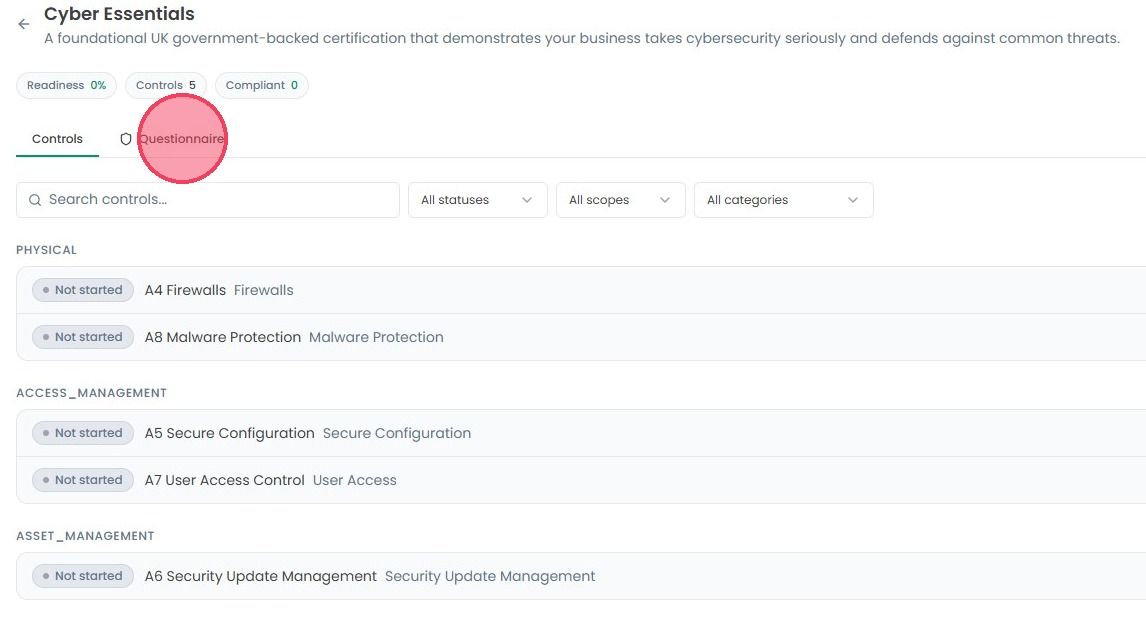Viewport: 1146px width, 641px height.
Task: Click the ASSET_MANAGEMENT category heading
Action: [x=85, y=536]
